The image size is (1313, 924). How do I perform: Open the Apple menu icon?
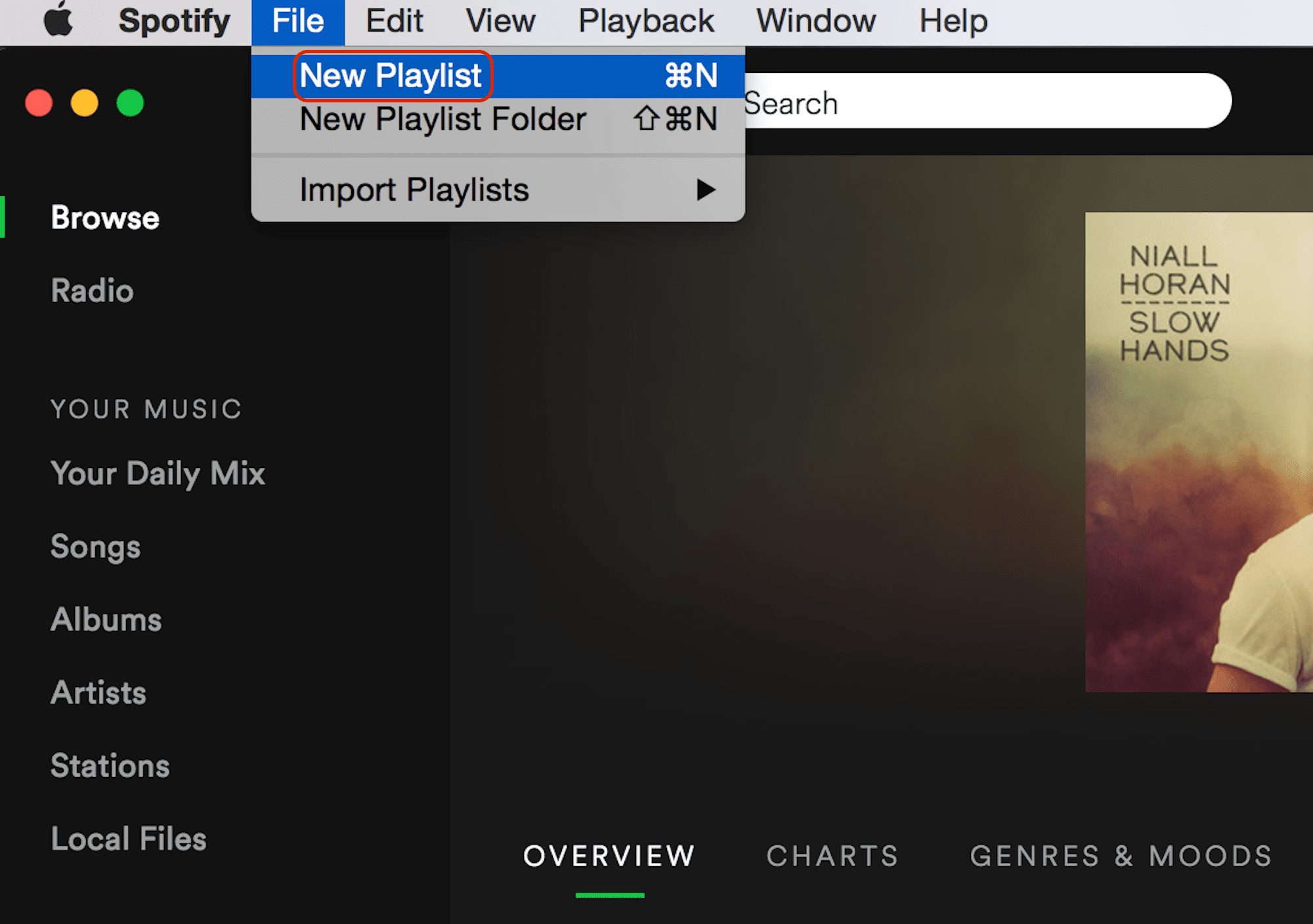click(58, 20)
